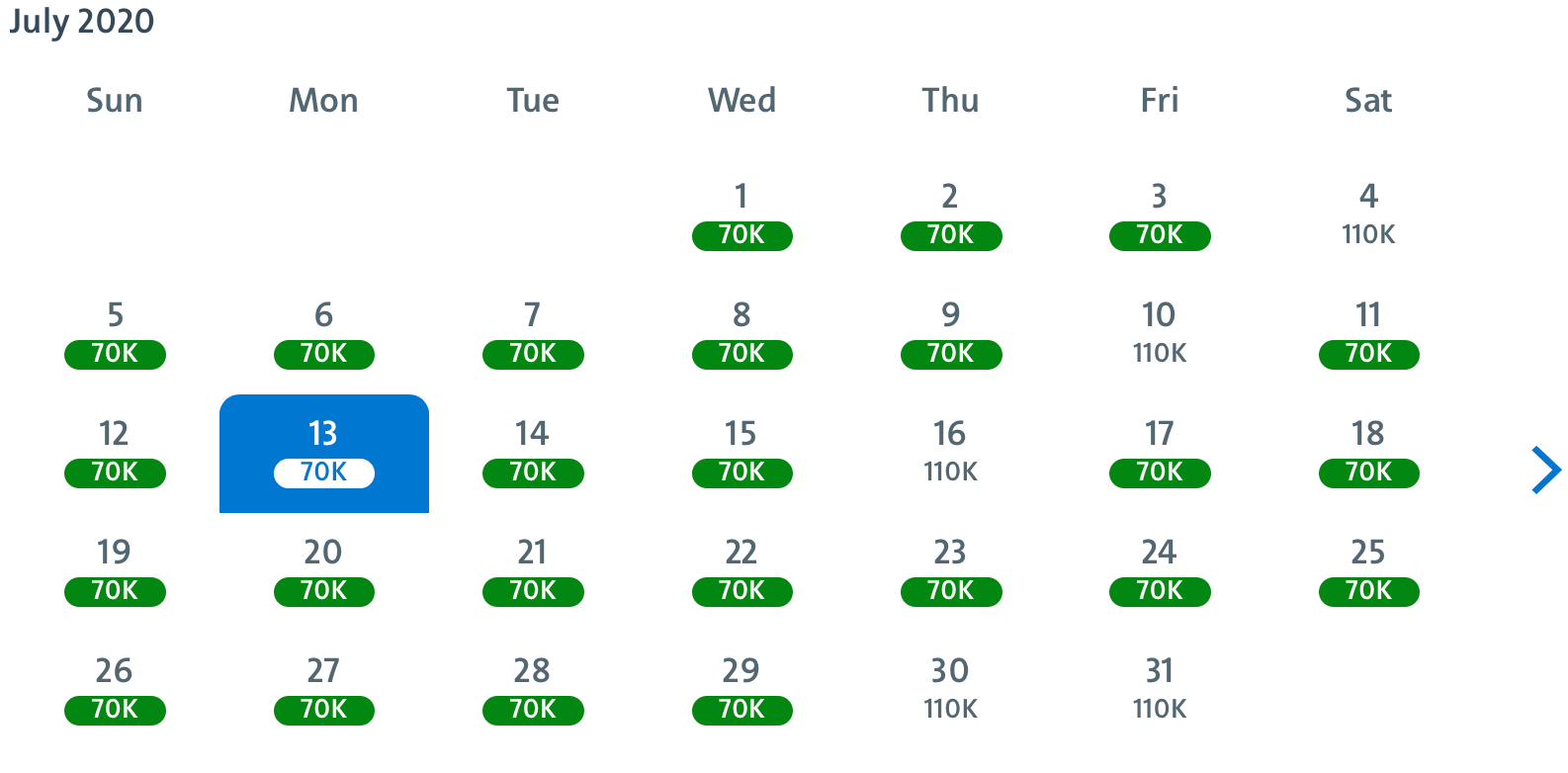Click July 11 with 70K badge

point(1368,335)
